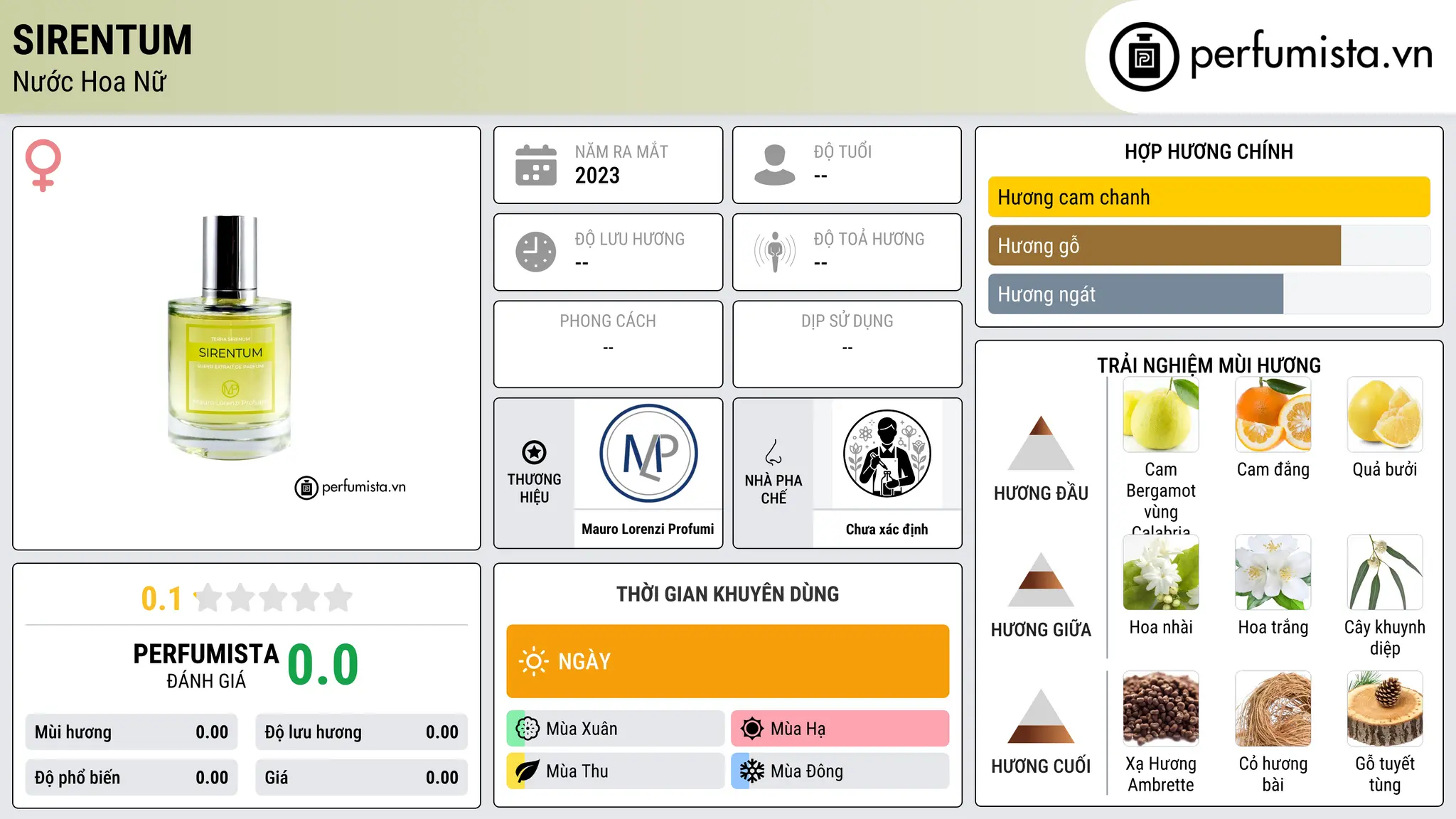Click the star badge icon above Thương hiệu
Viewport: 1456px width, 819px height.
coord(534,452)
